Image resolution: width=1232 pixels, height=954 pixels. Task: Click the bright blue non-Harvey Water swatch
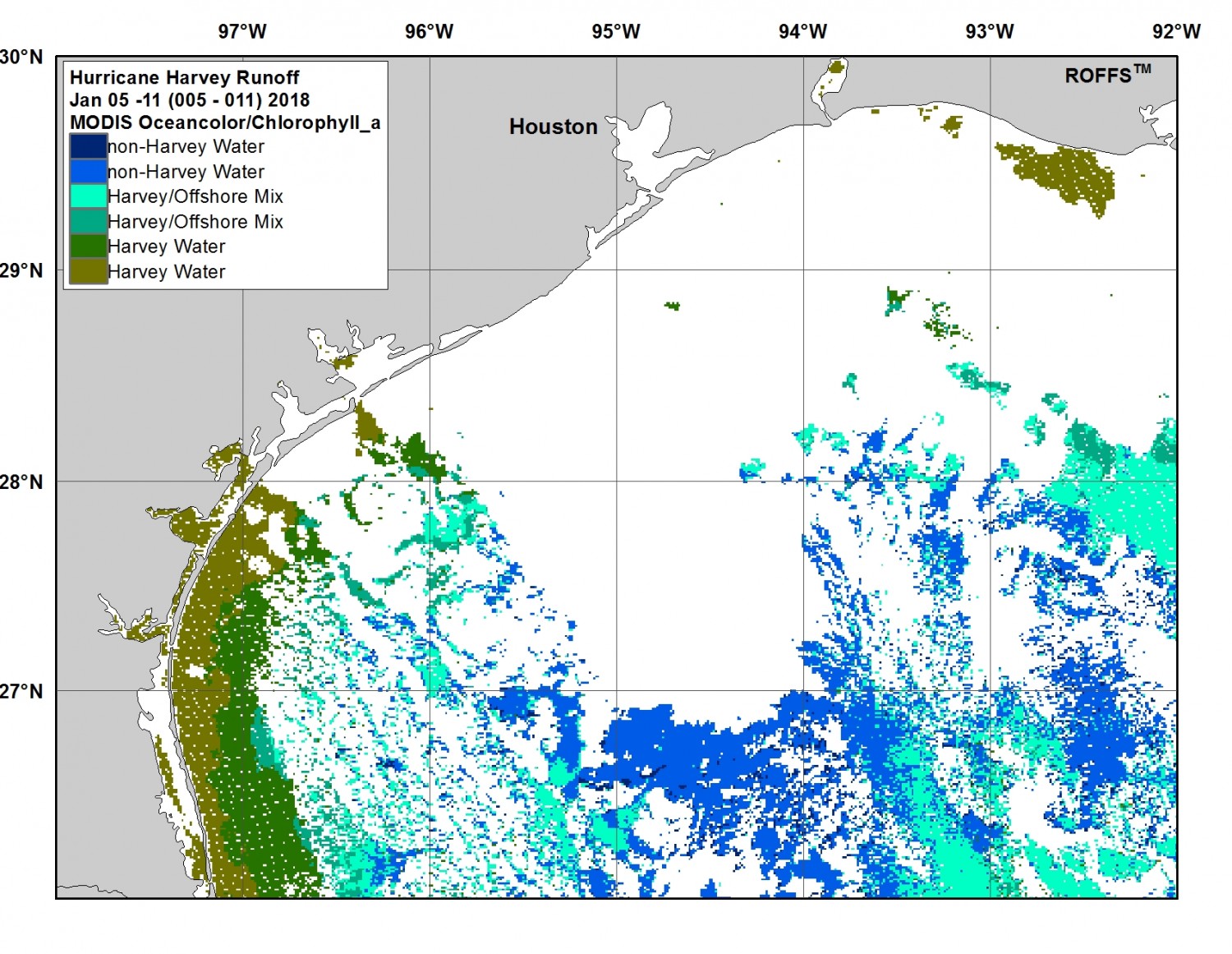coord(88,171)
